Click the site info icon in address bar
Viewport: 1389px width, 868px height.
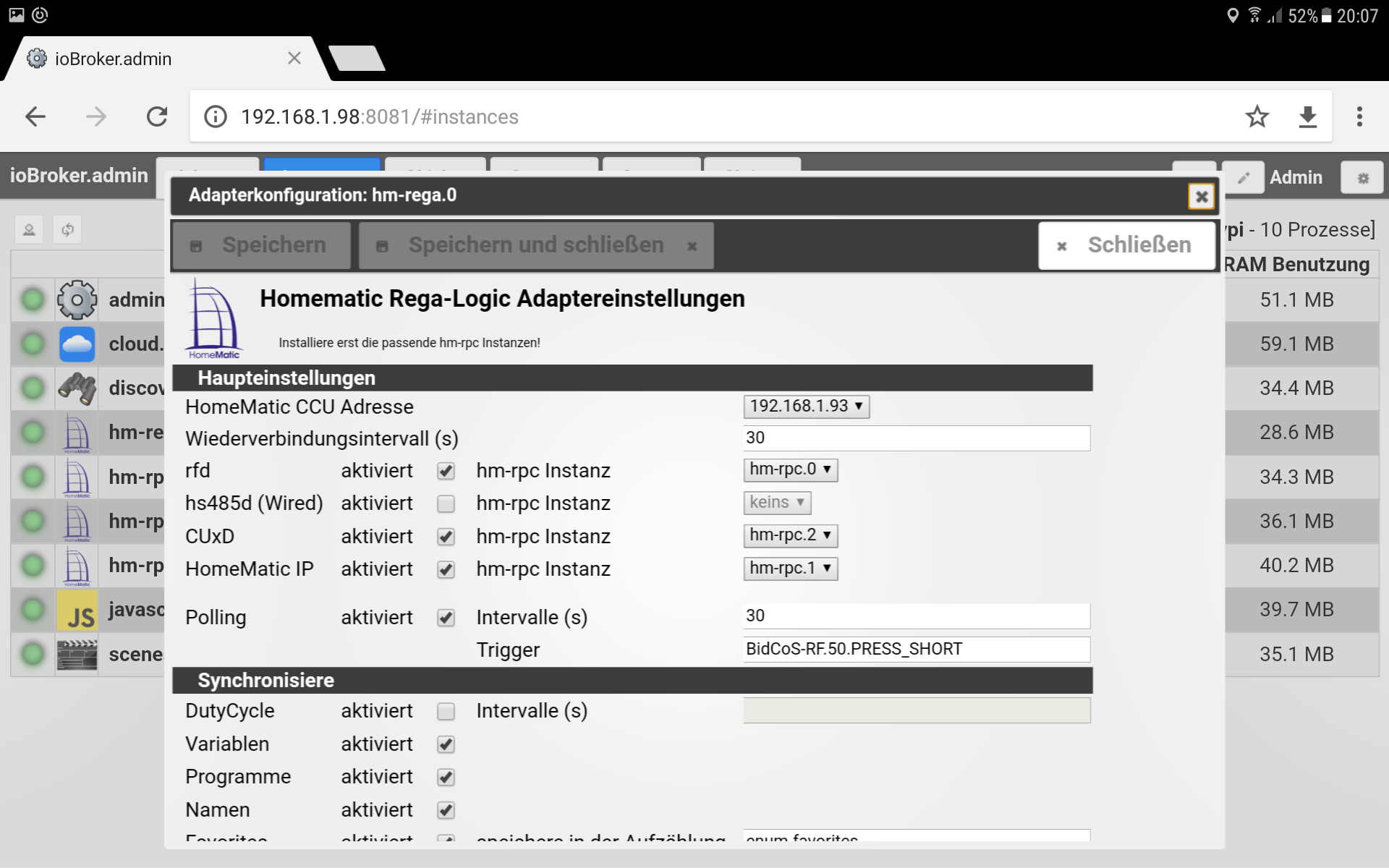tap(216, 116)
